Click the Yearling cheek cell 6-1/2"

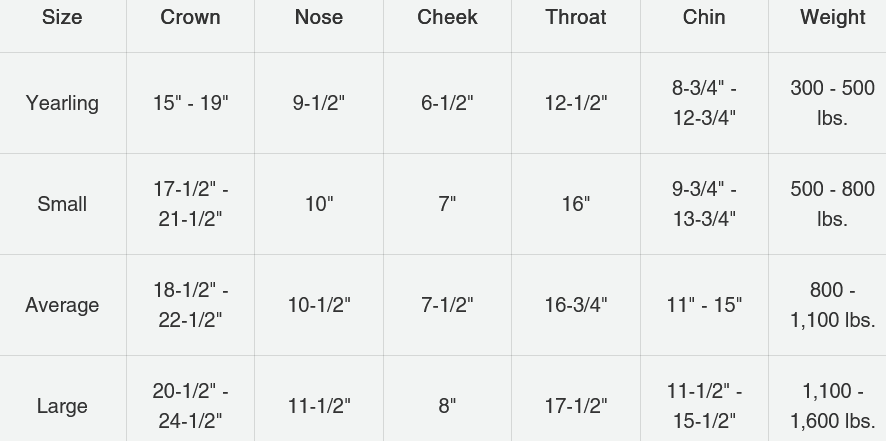447,103
